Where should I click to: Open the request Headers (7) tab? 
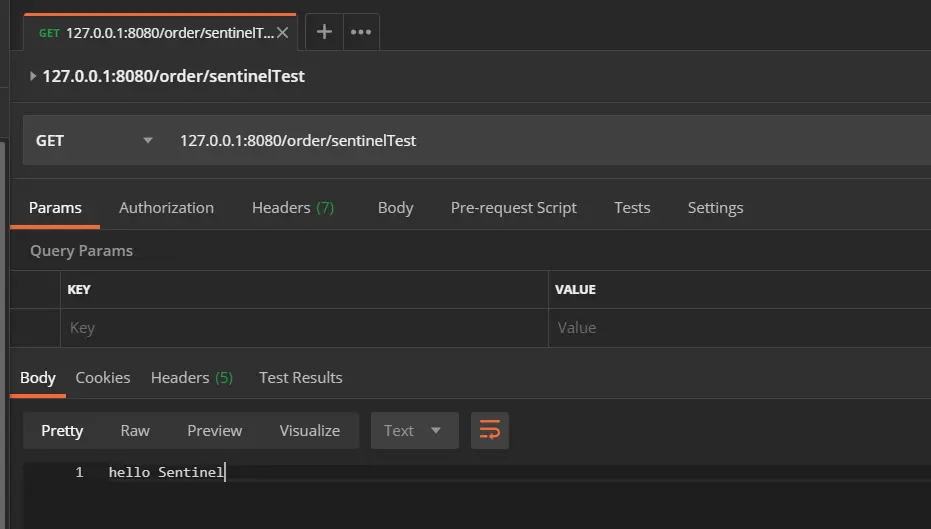[x=292, y=208]
